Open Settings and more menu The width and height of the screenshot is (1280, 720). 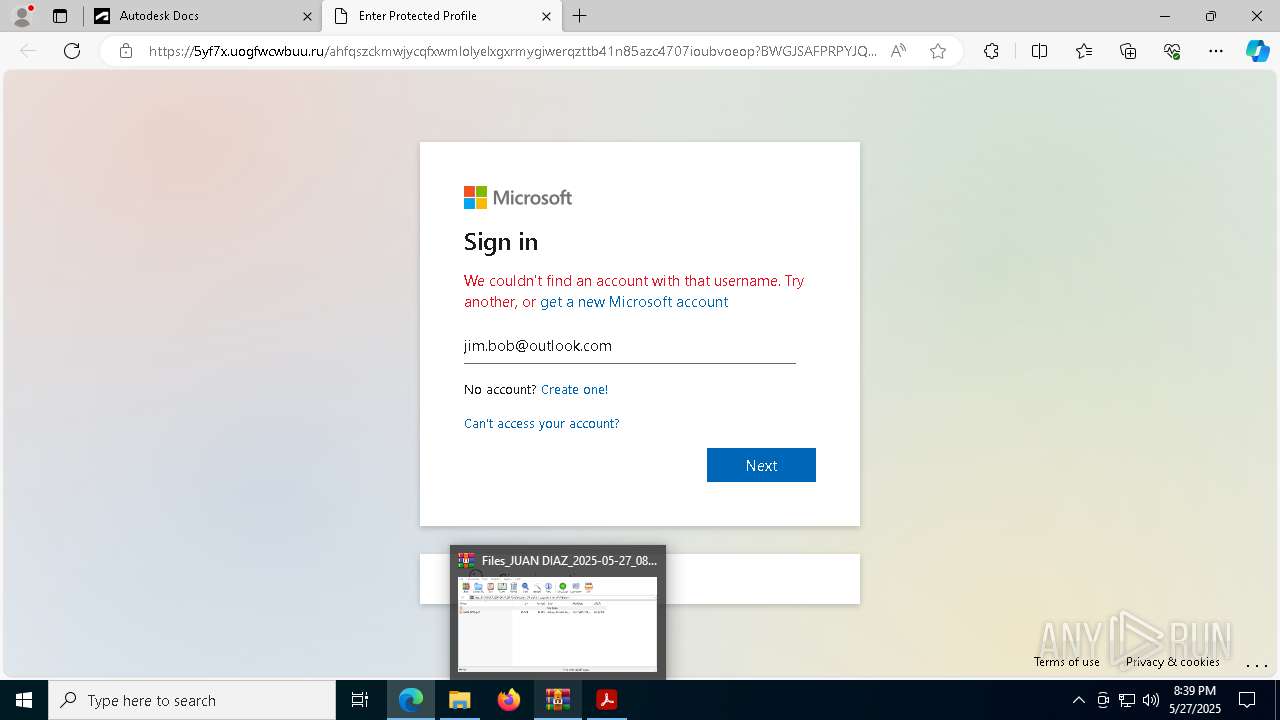click(1216, 51)
